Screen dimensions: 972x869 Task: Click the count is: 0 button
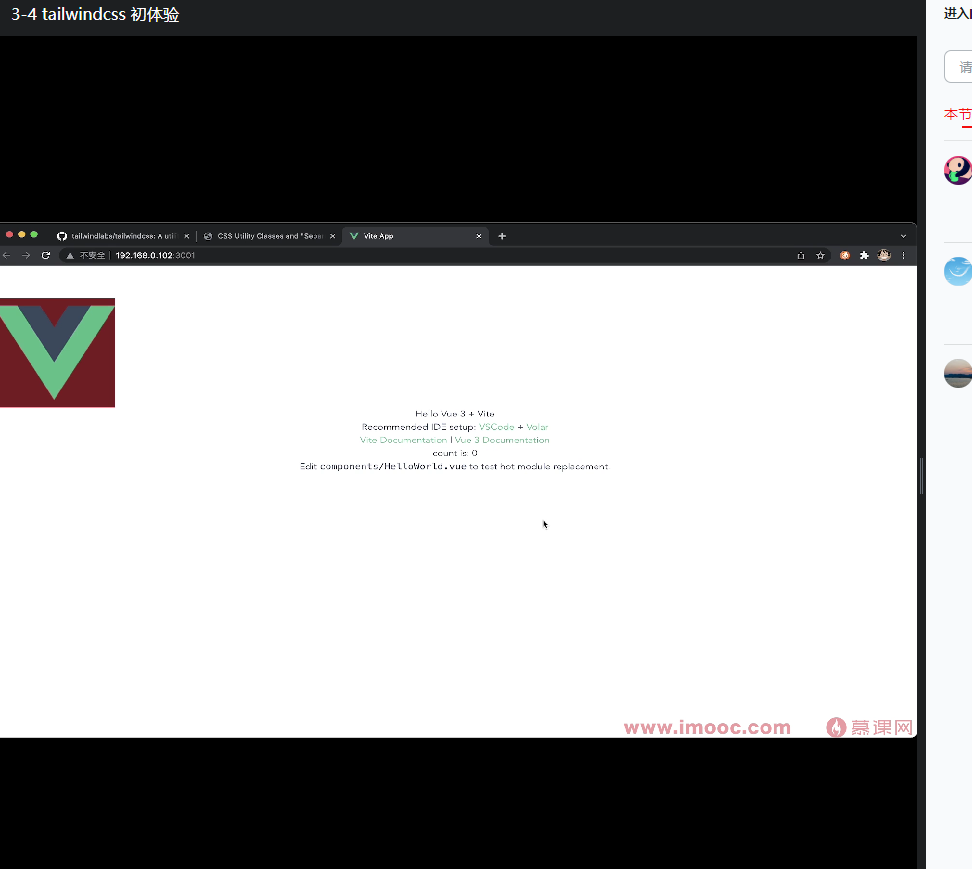click(455, 453)
